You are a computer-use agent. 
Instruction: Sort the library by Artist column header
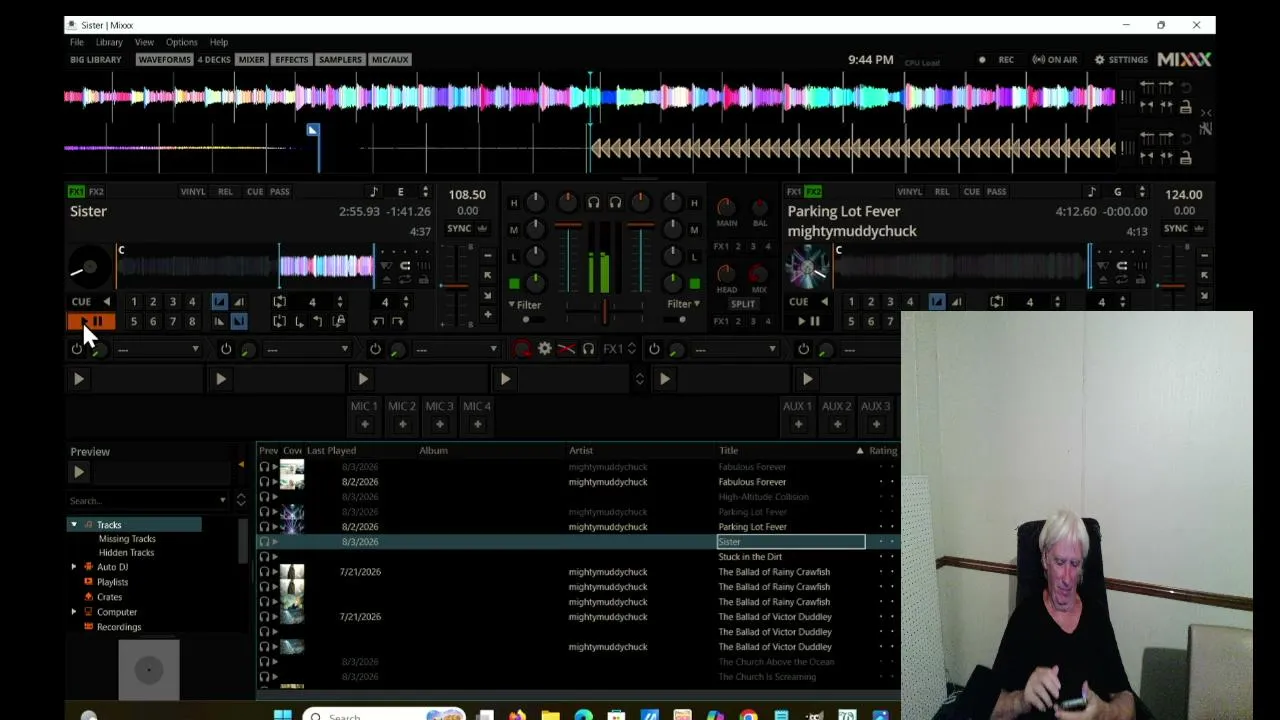coord(581,451)
